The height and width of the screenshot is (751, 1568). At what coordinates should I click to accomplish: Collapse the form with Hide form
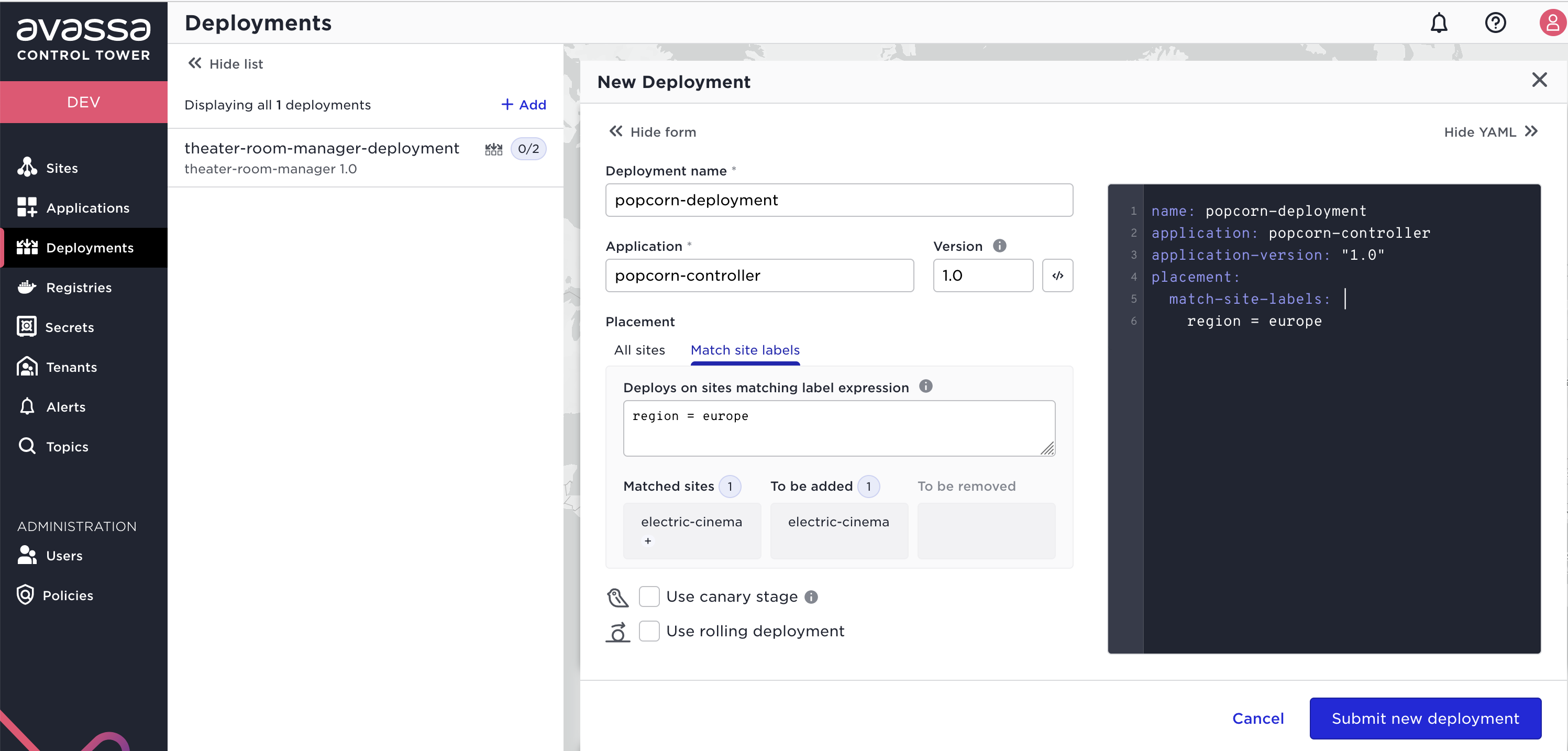pos(652,132)
